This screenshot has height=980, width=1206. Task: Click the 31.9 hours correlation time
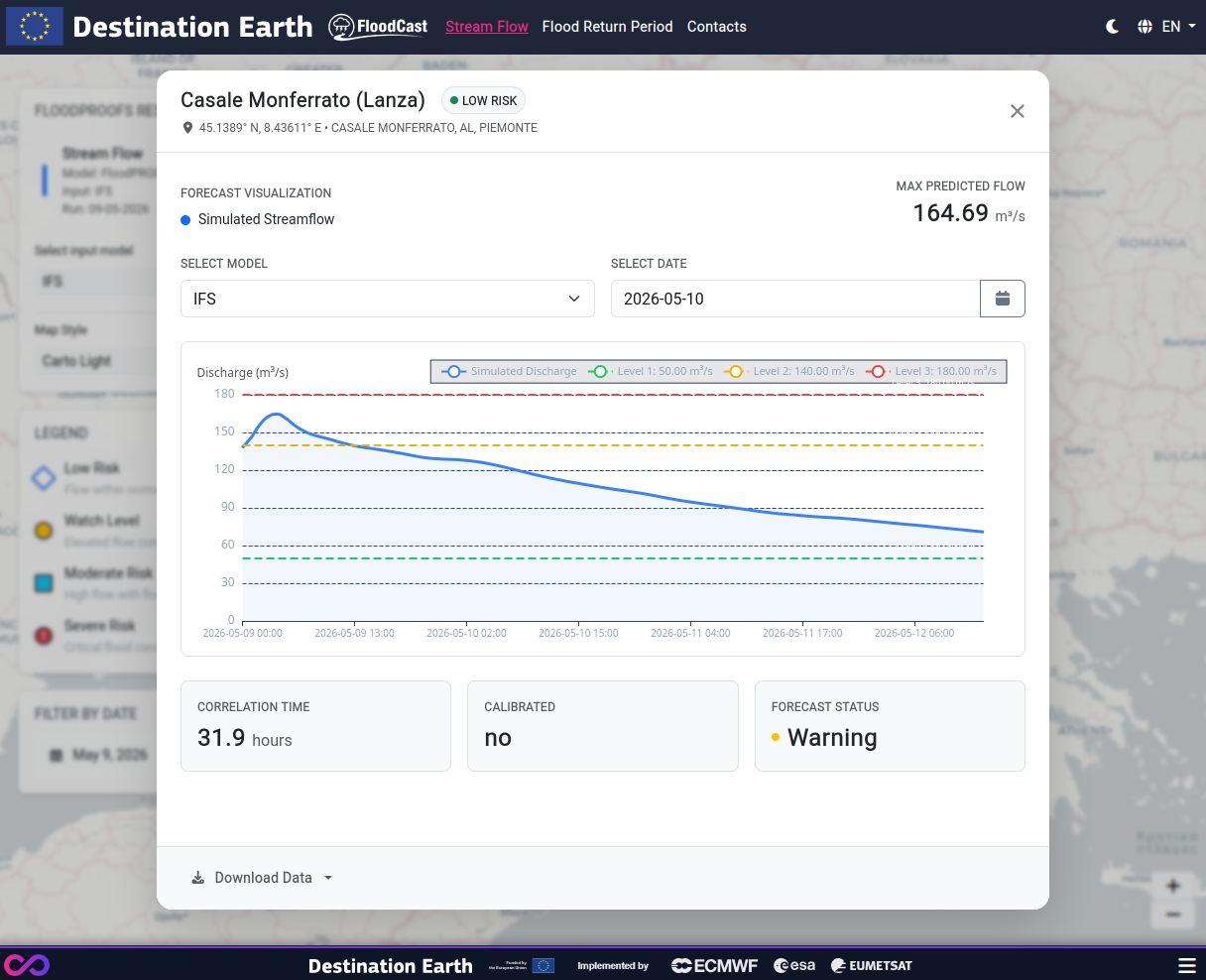(245, 738)
